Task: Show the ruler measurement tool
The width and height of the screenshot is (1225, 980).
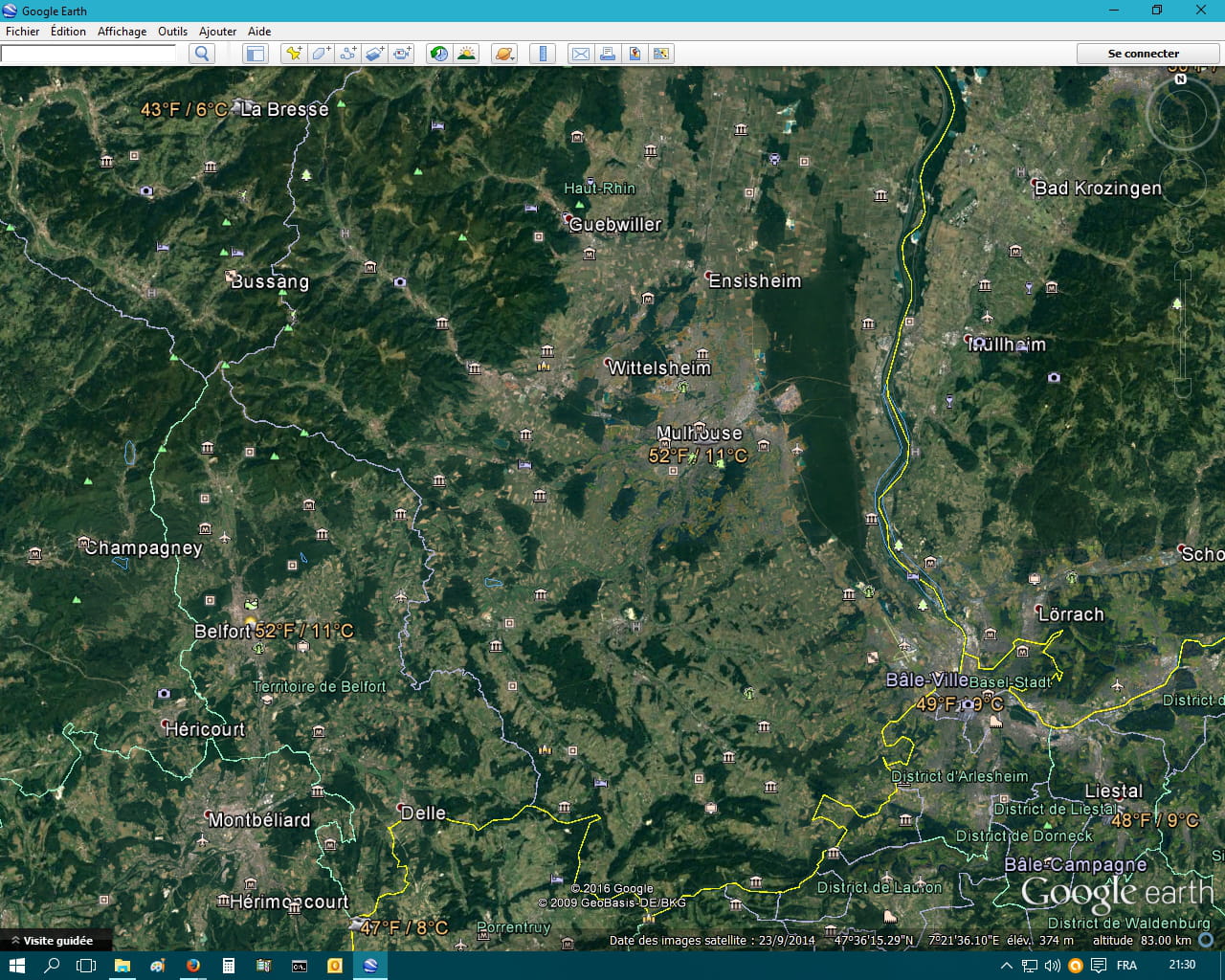Action: (543, 54)
